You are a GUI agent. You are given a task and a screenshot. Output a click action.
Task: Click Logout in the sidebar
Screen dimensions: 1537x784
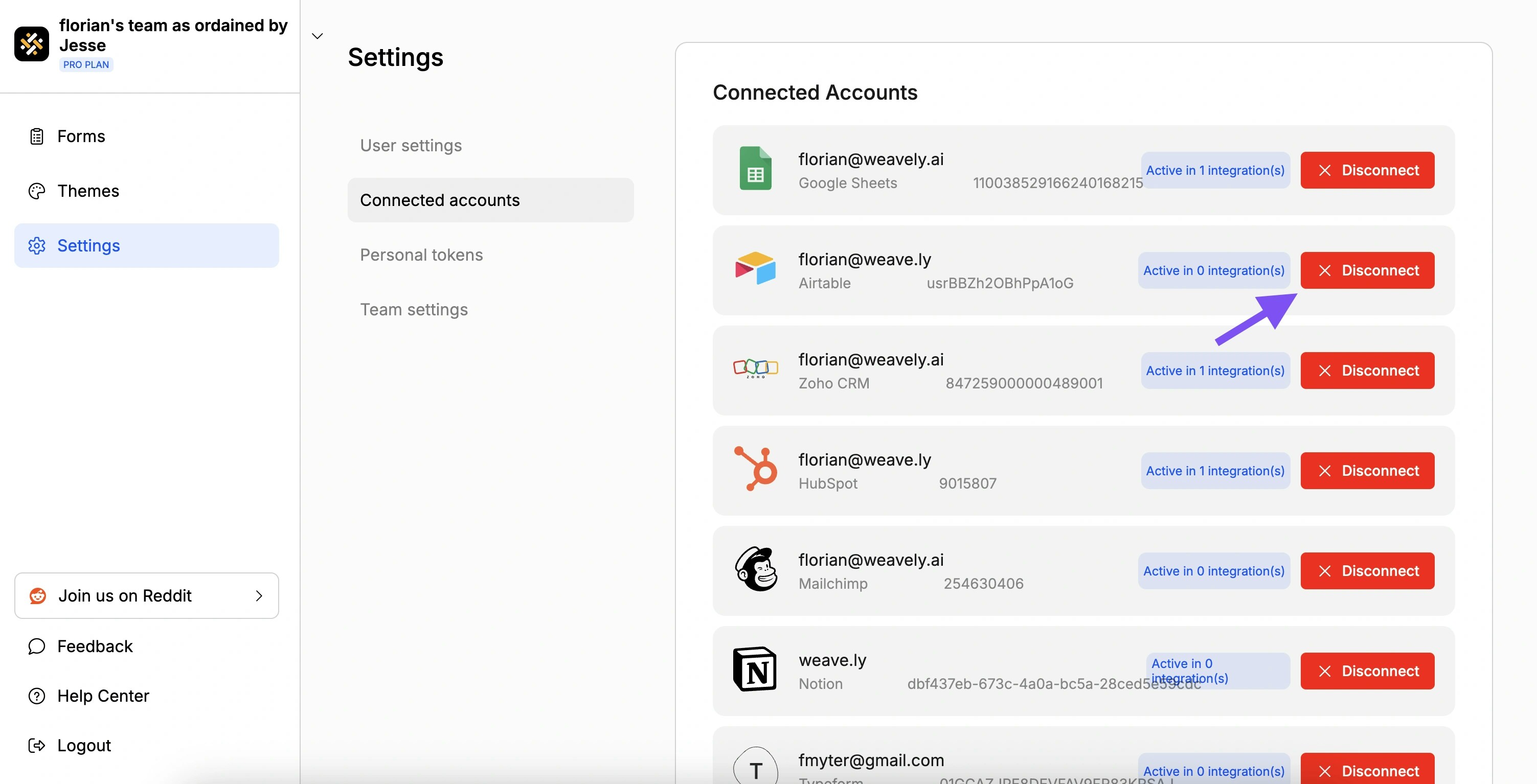pos(83,745)
